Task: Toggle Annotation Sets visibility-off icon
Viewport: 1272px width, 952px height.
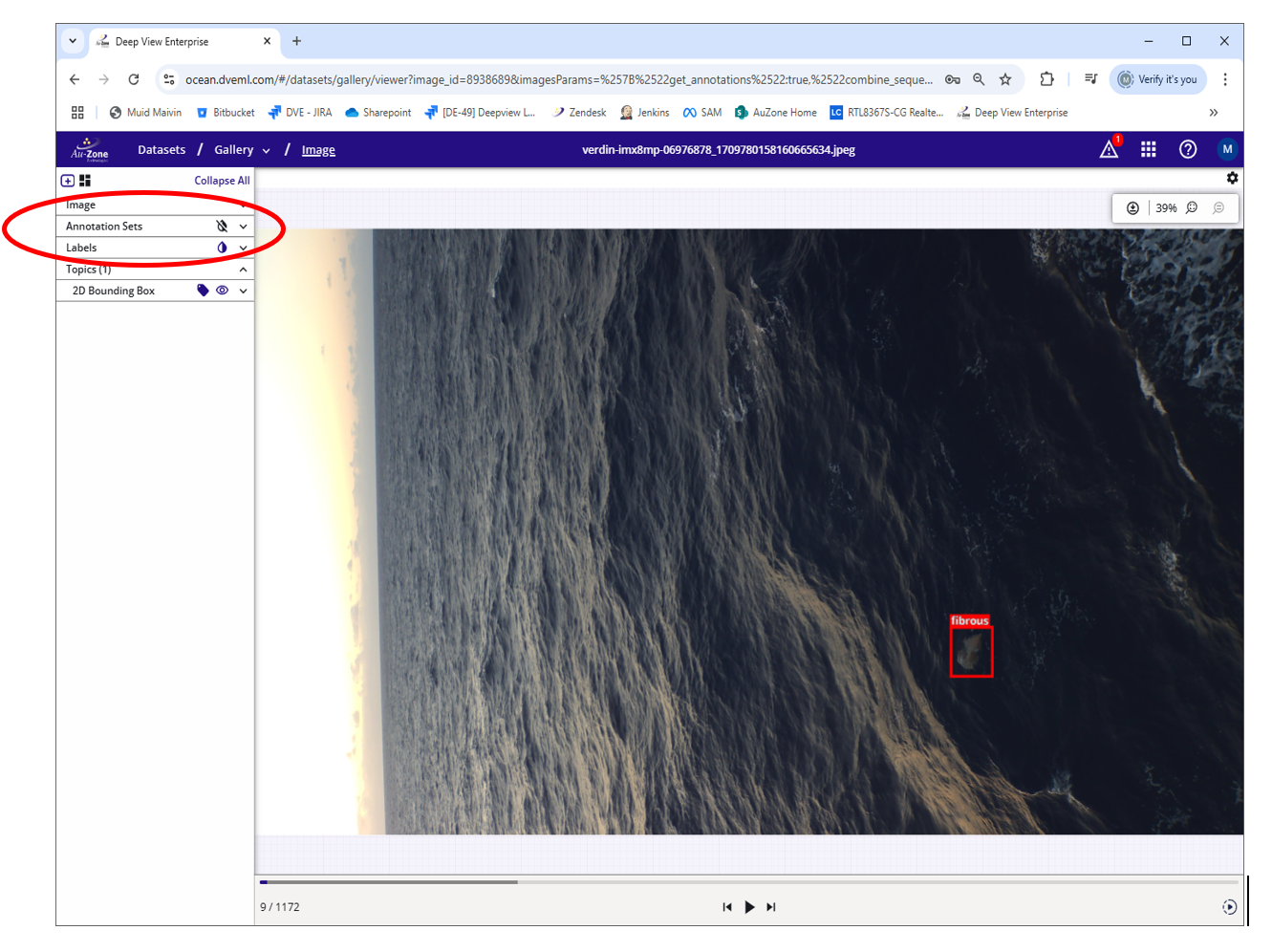Action: click(x=222, y=227)
